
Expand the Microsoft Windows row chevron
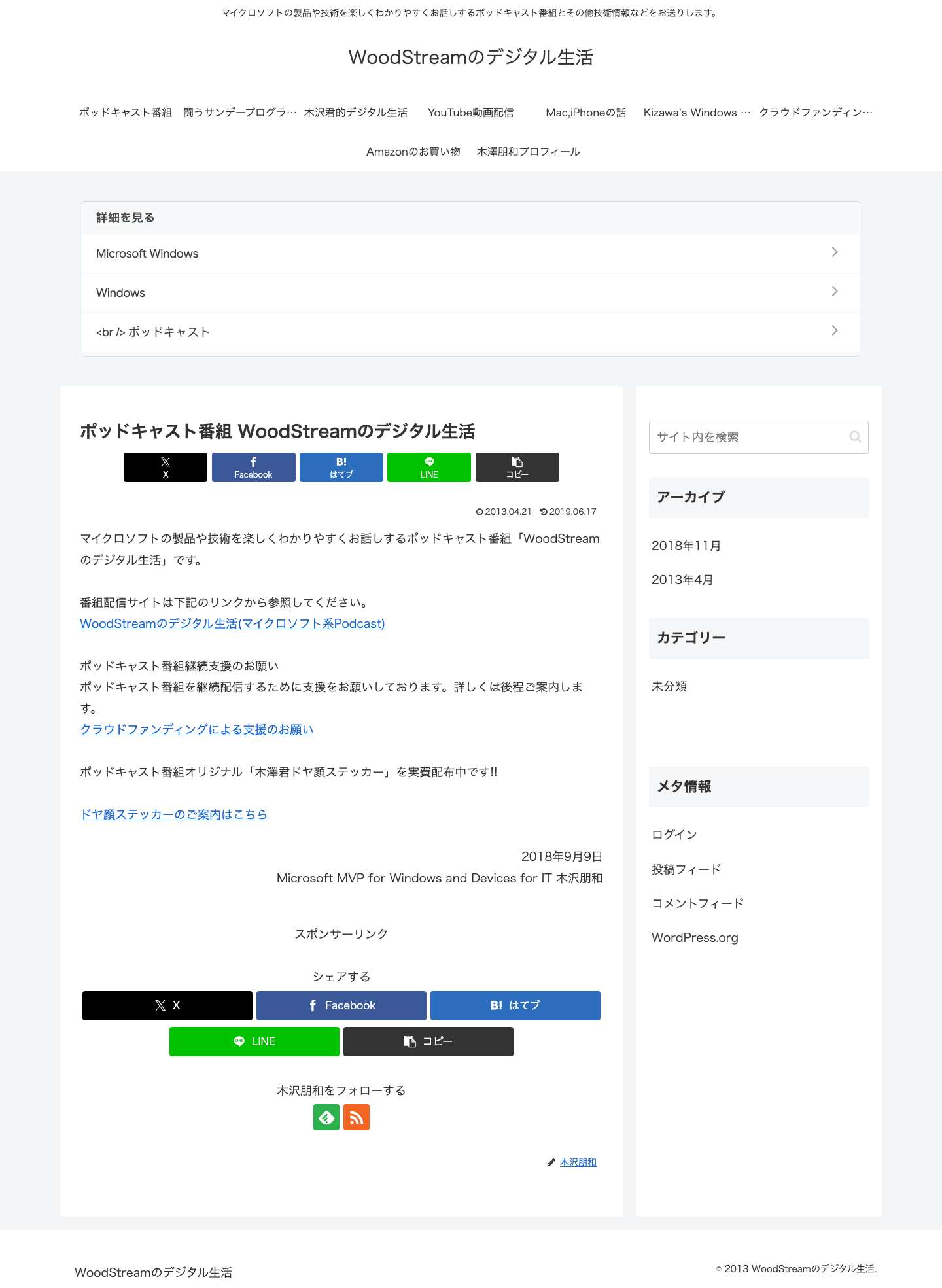click(x=835, y=252)
